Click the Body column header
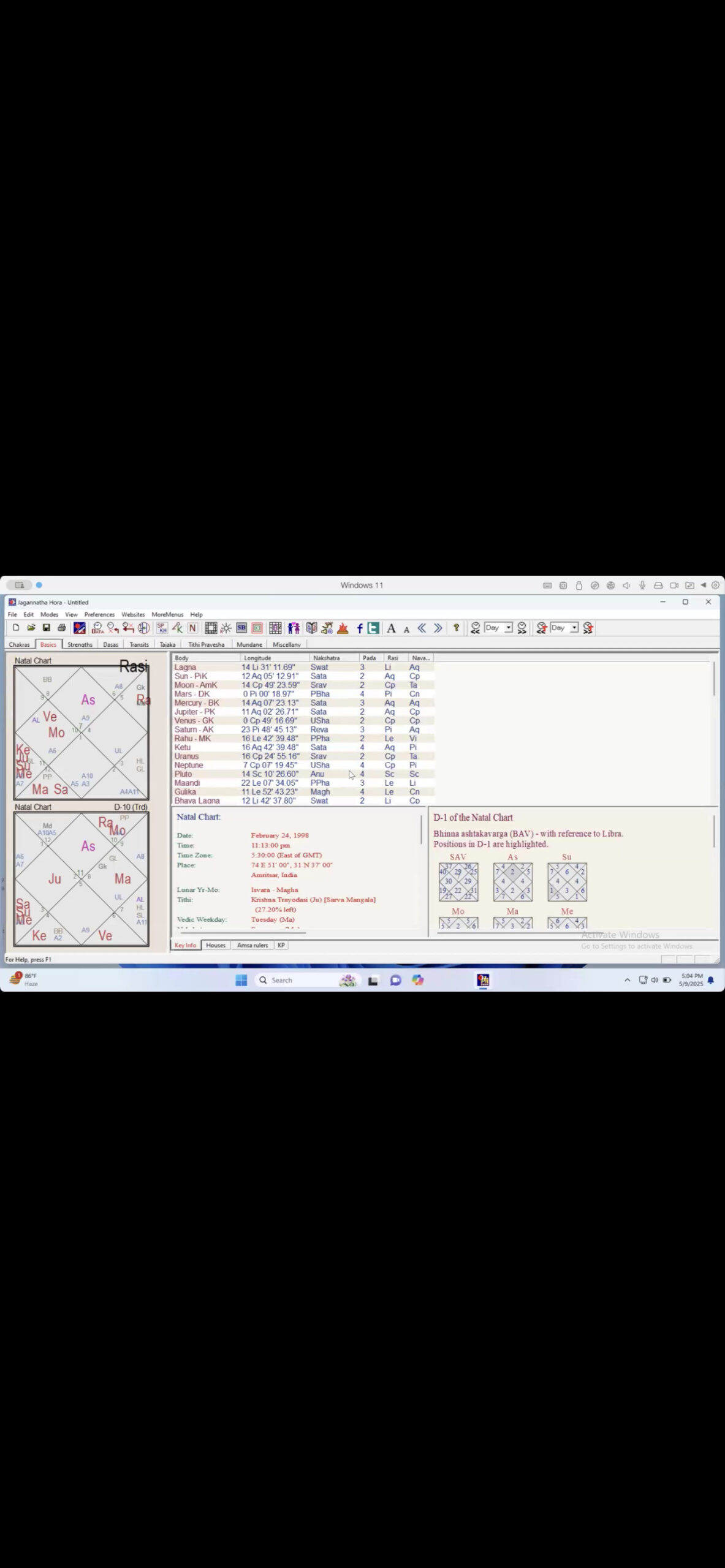Screen dimensions: 725x1568 pos(207,658)
